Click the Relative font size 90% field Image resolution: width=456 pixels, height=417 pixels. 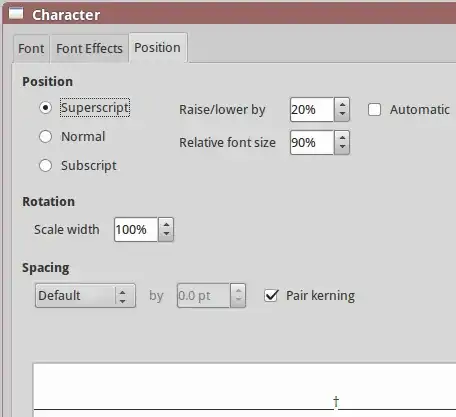312,143
